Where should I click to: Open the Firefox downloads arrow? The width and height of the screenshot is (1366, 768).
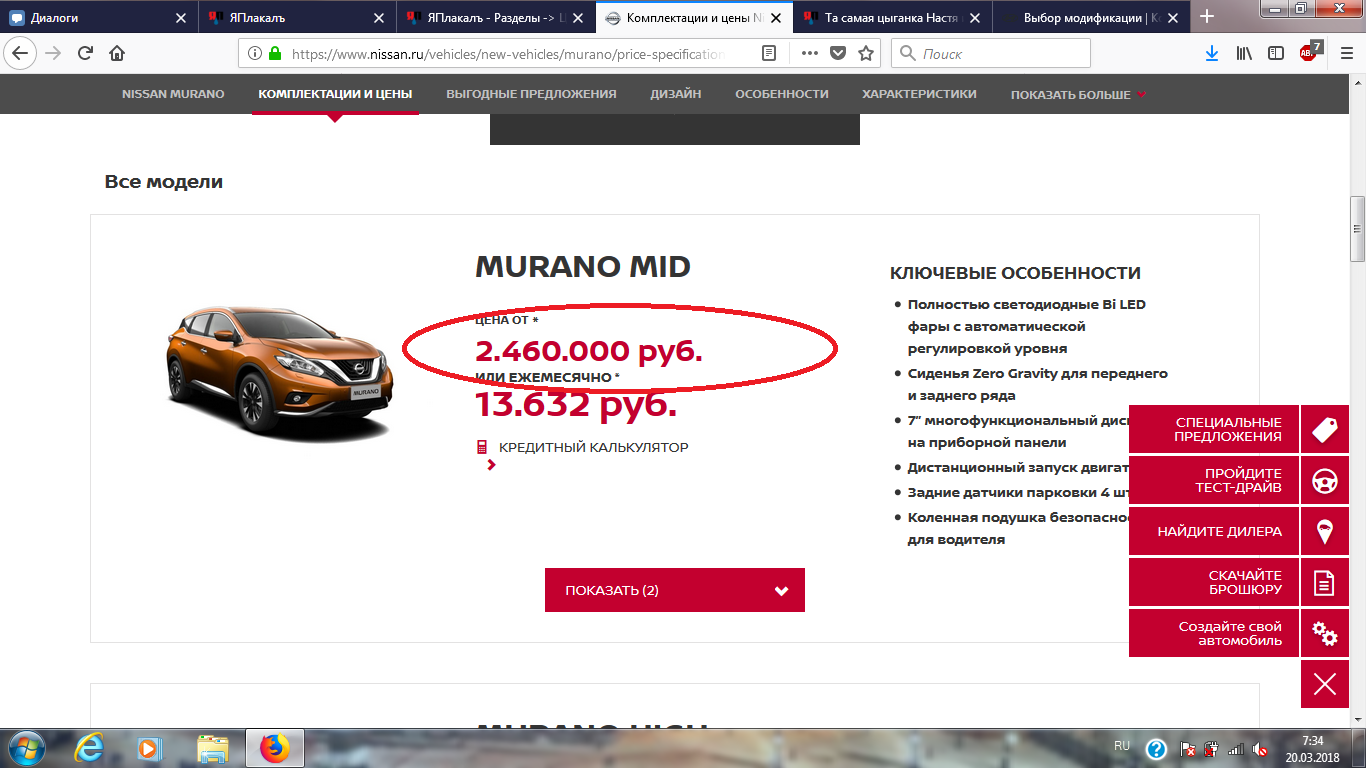pyautogui.click(x=1212, y=54)
